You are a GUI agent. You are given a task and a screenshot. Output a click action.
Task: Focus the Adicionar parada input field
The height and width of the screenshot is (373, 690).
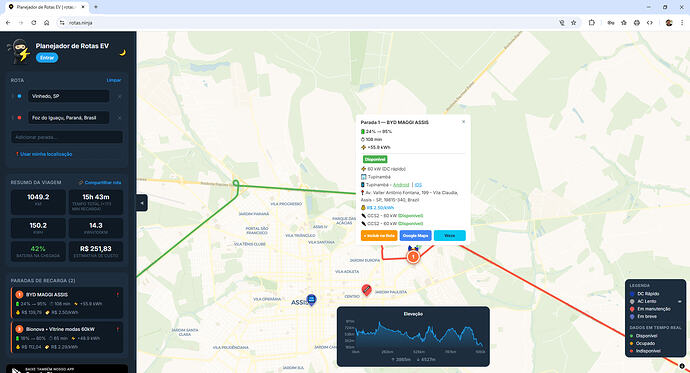(67, 137)
